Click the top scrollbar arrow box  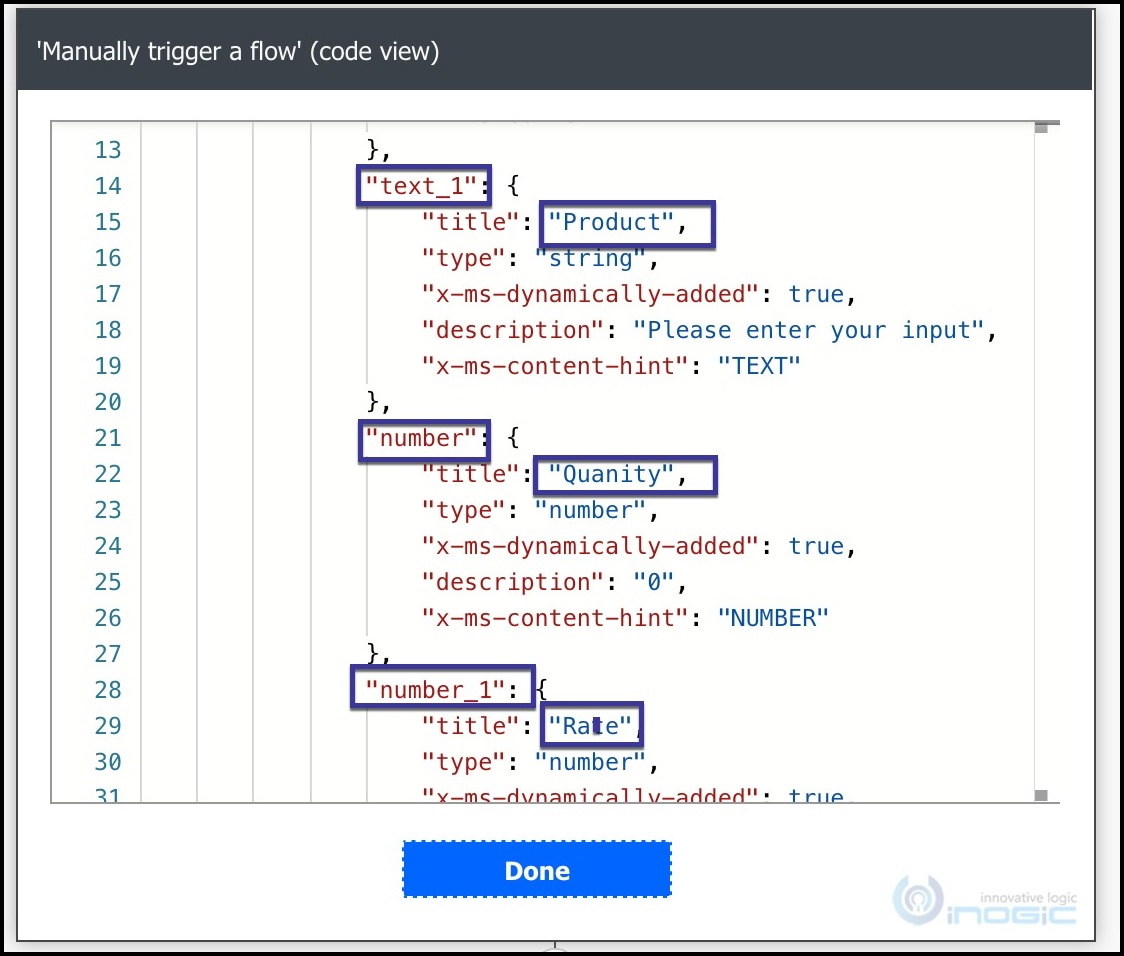pos(1040,128)
